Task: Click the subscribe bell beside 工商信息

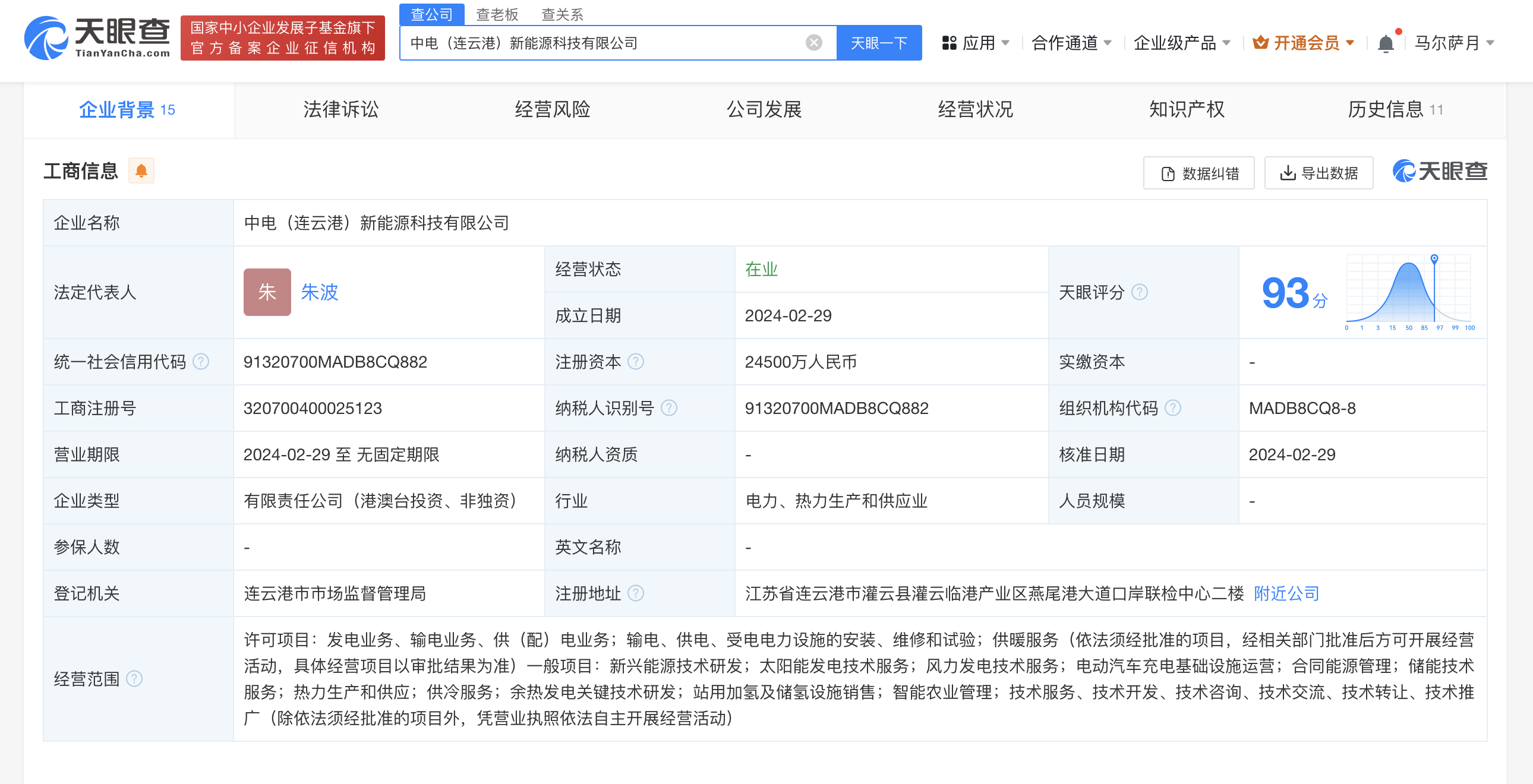Action: point(141,170)
